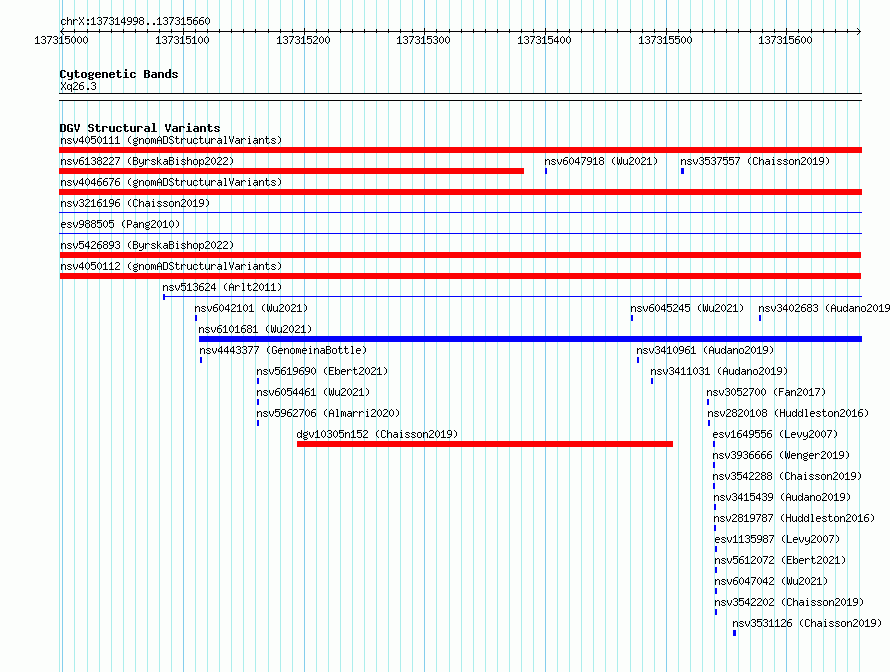Click small blue marker under nsv3537557
Screen dimensions: 890x672
[682, 171]
